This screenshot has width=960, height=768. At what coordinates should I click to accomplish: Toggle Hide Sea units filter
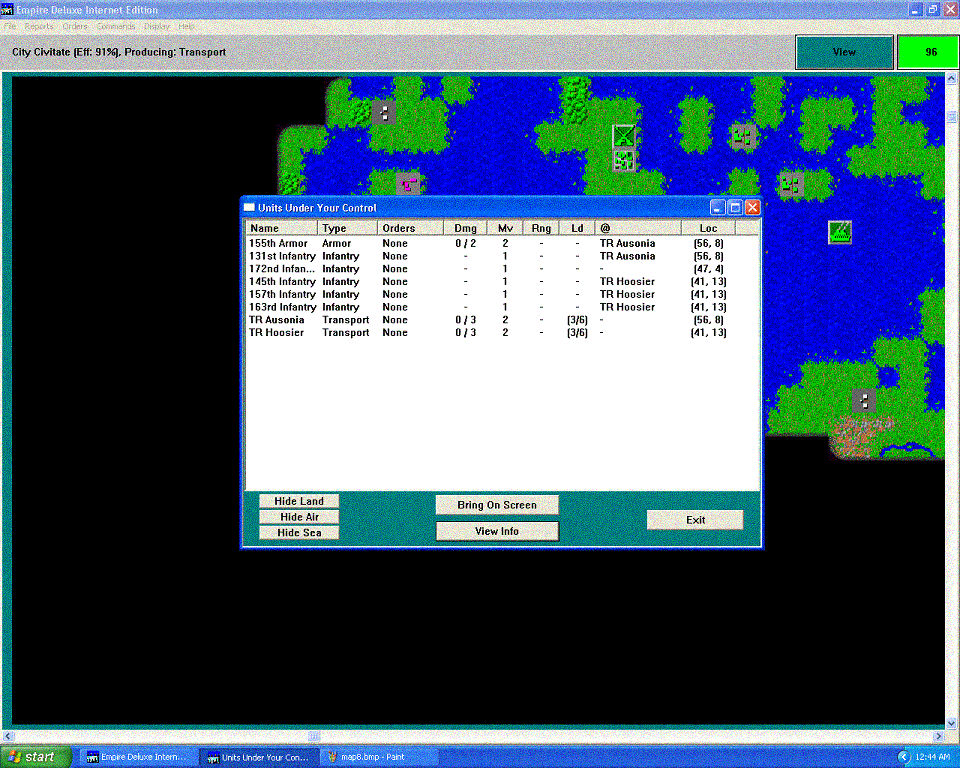pyautogui.click(x=298, y=533)
